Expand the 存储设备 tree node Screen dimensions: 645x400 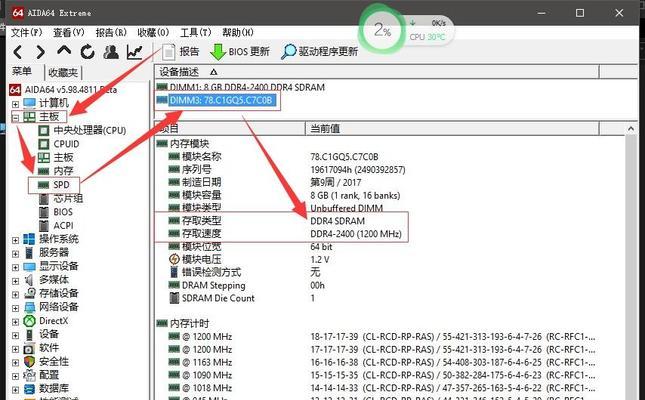[15, 294]
